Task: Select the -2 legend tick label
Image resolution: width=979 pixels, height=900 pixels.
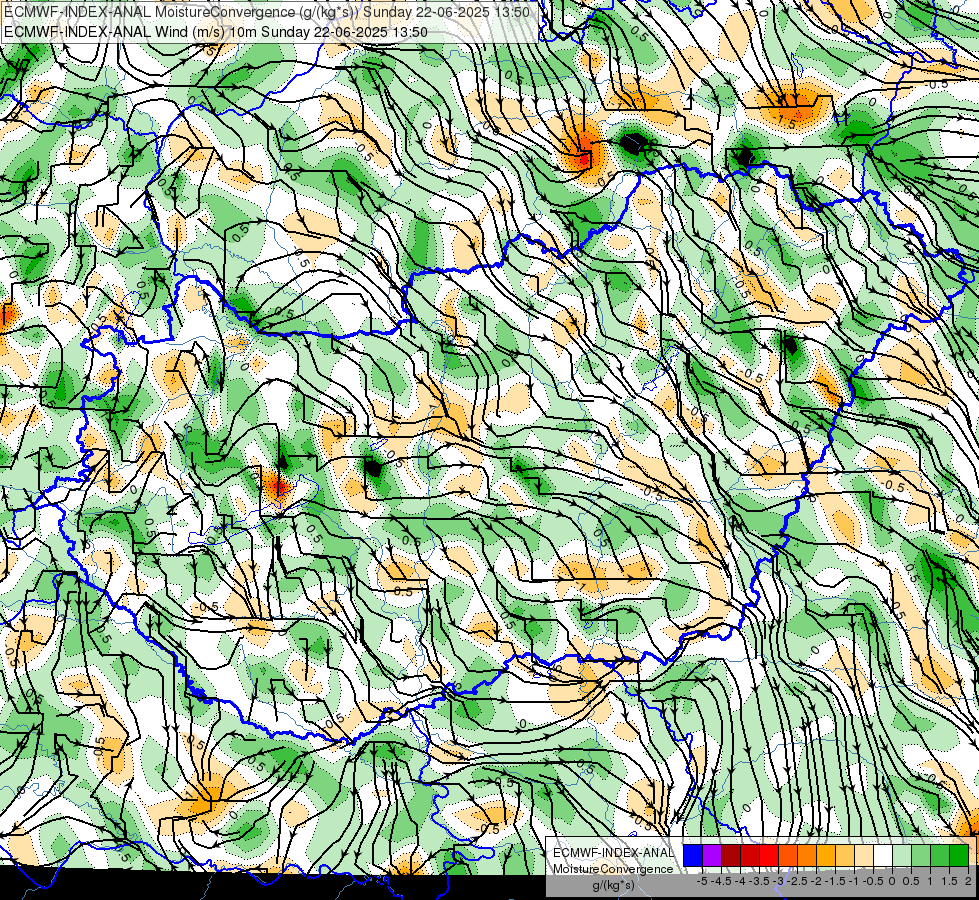Action: click(x=817, y=881)
